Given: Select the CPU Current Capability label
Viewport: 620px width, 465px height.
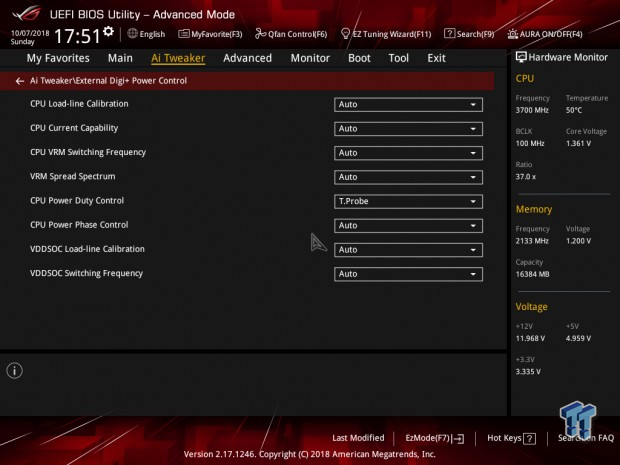Looking at the screenshot, I should tap(74, 128).
